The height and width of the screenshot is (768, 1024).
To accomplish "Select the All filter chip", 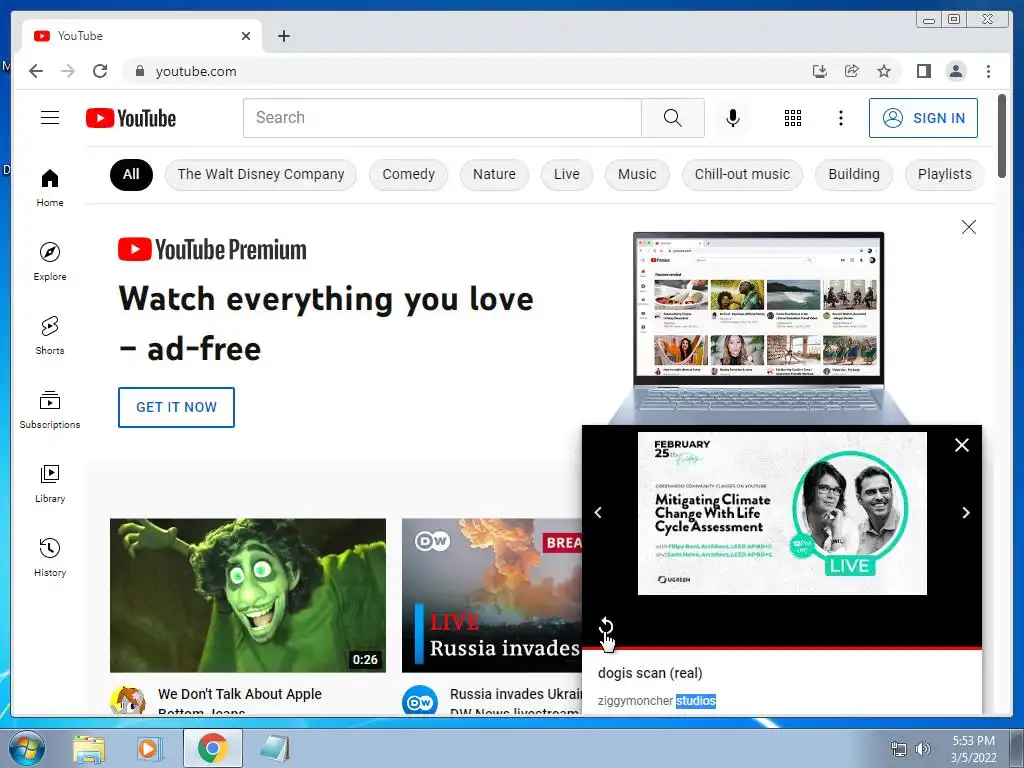I will [131, 174].
